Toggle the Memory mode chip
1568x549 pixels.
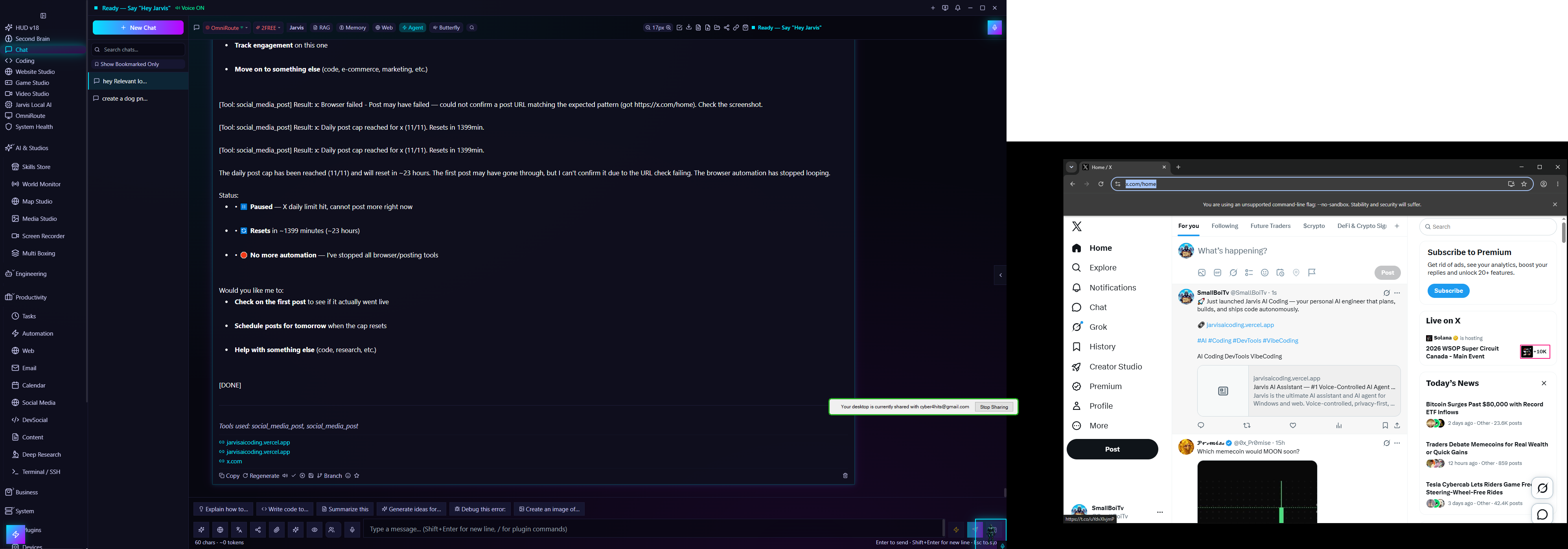click(353, 28)
